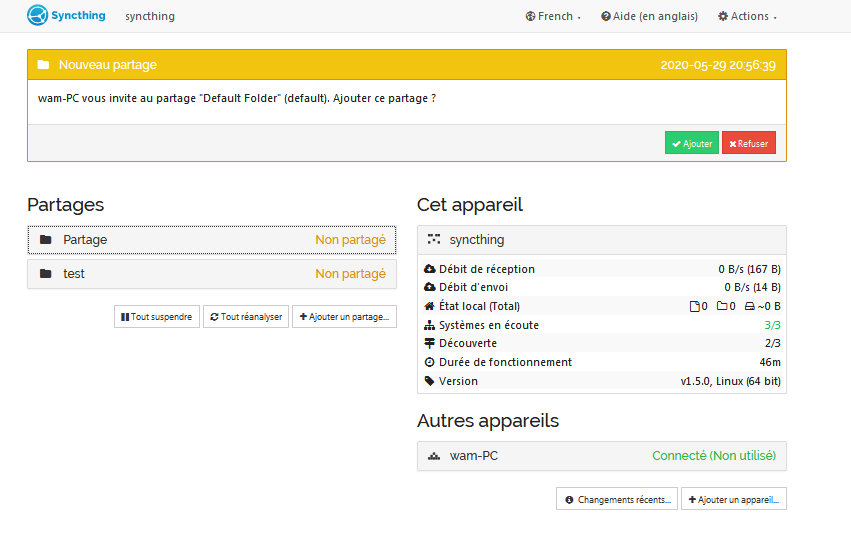Open the French language dropdown
Viewport: 851px width, 533px height.
(554, 16)
